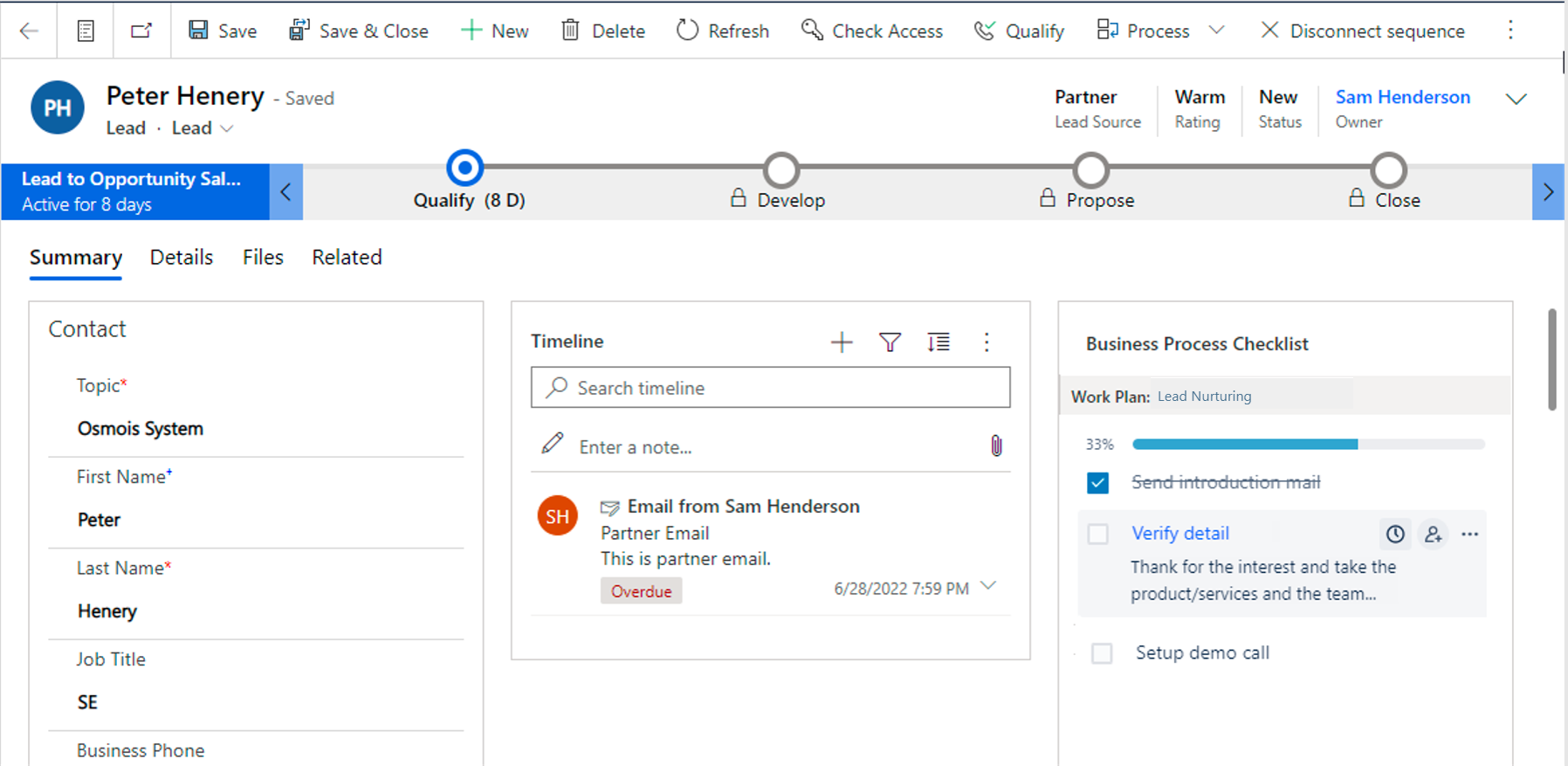Run Check Access
1568x766 pixels.
[x=872, y=31]
